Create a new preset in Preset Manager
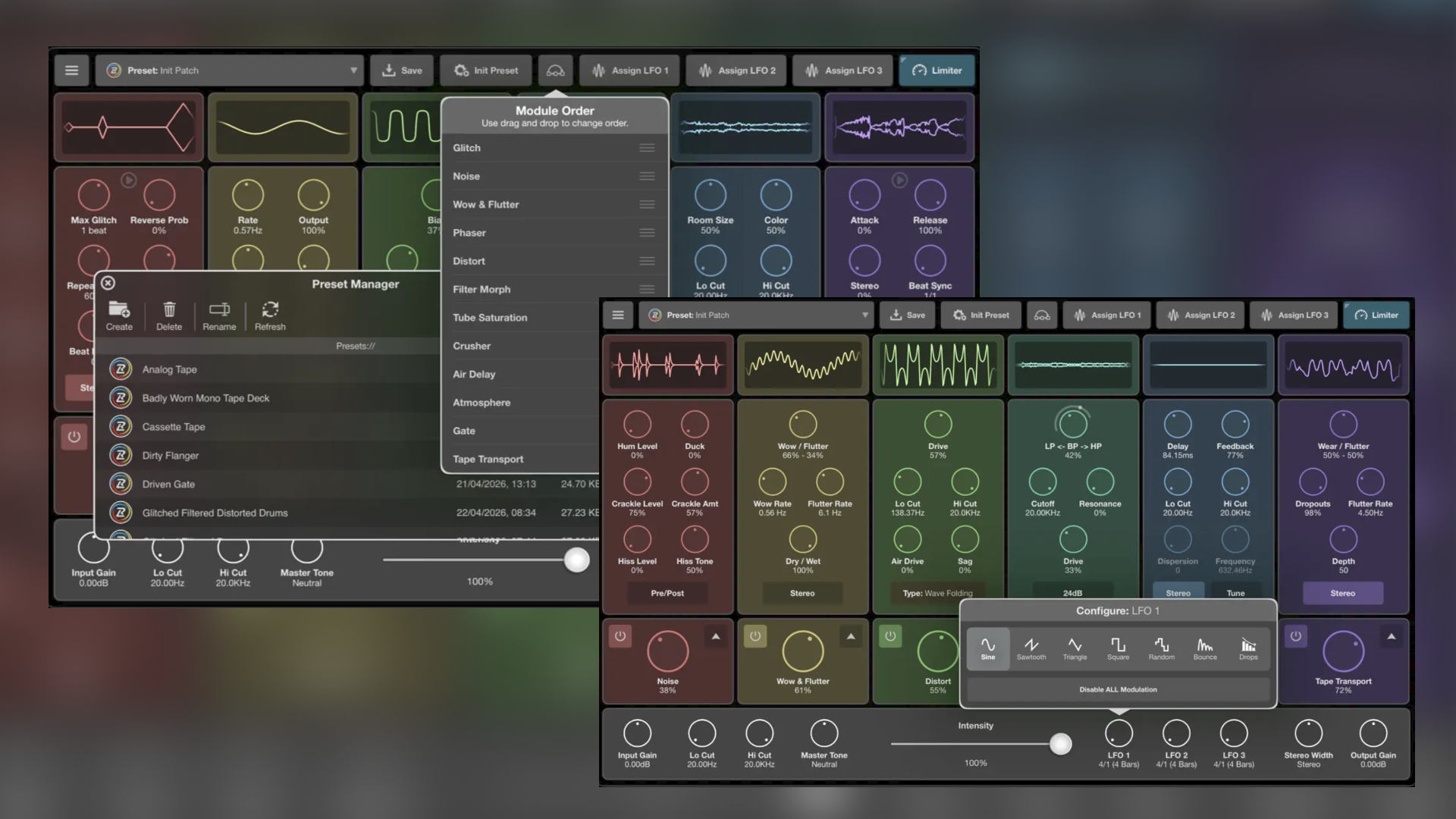1456x819 pixels. click(x=119, y=315)
